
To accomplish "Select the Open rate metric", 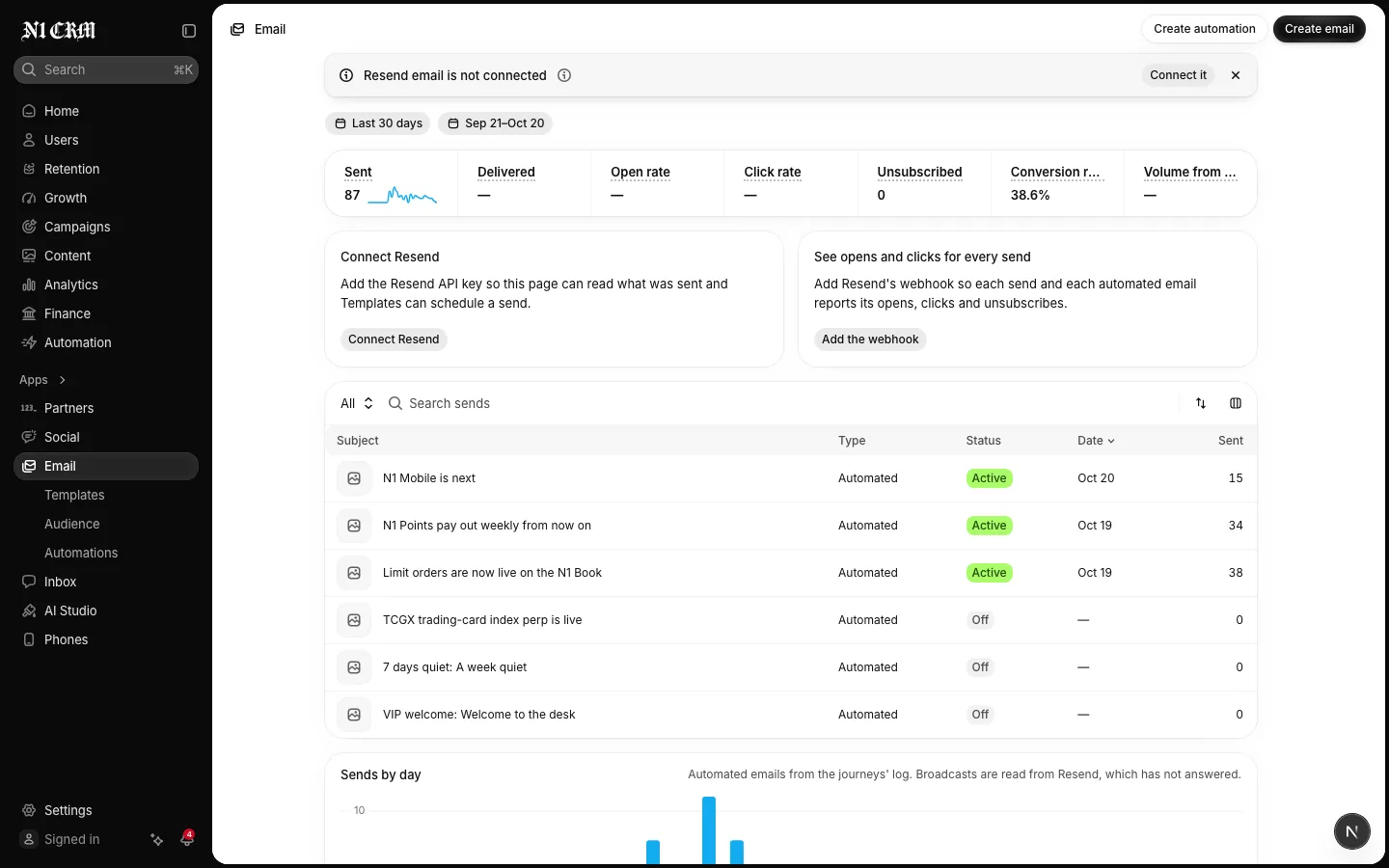I will (658, 183).
